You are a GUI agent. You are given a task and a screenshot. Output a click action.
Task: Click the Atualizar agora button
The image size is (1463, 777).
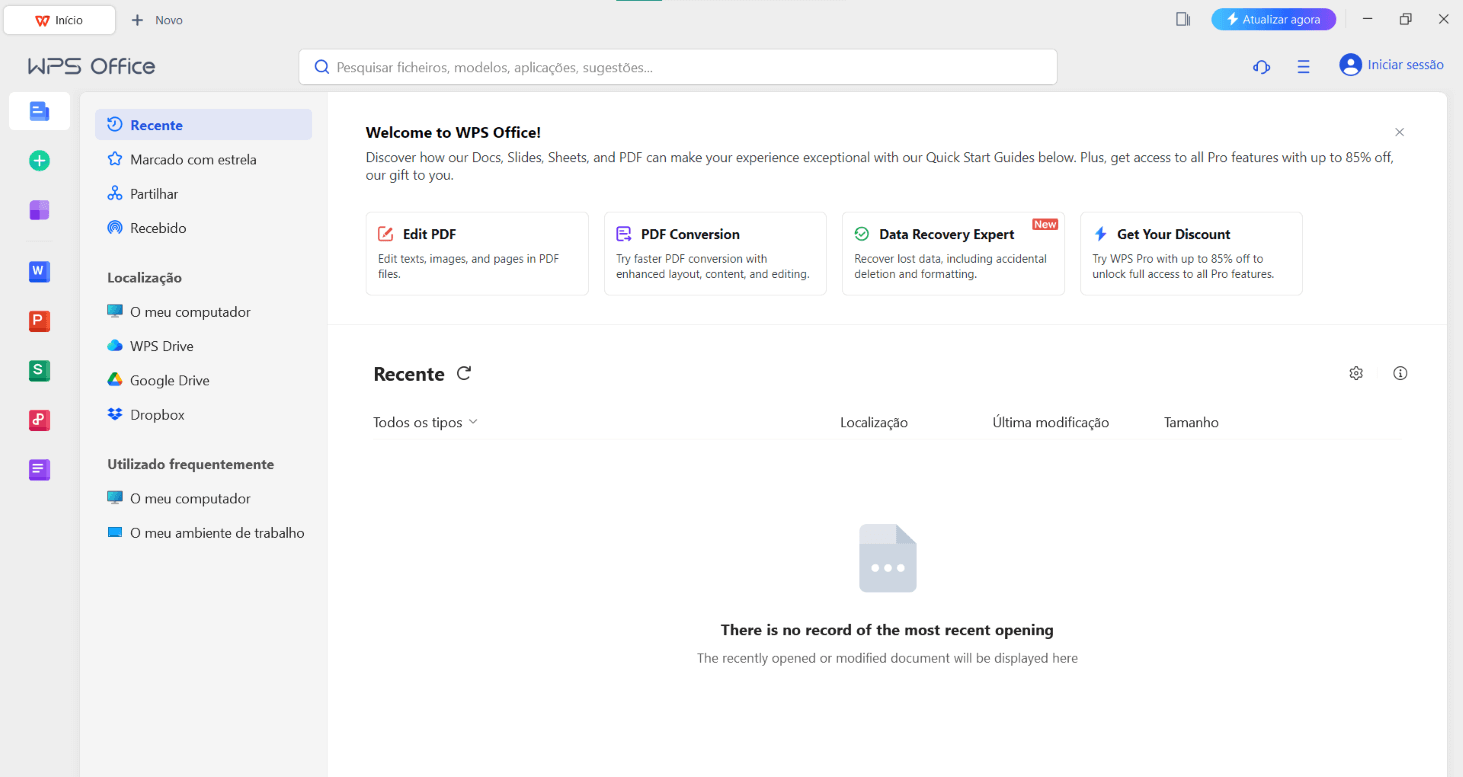(x=1273, y=19)
